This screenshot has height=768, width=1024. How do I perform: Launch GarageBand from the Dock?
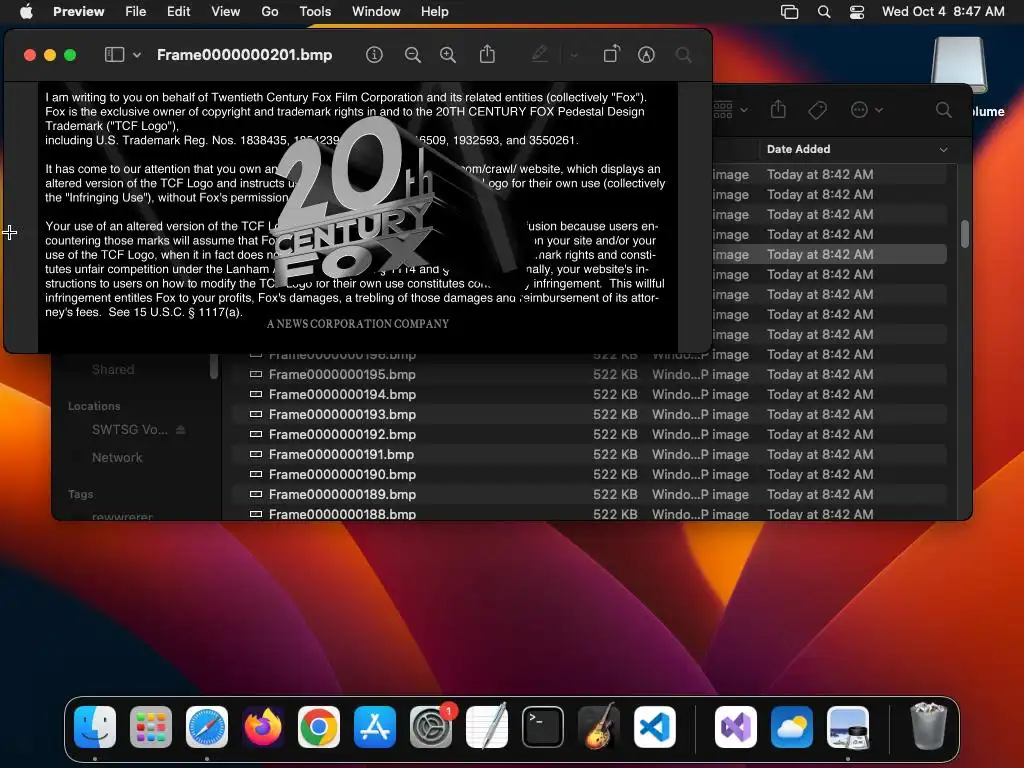pos(599,727)
